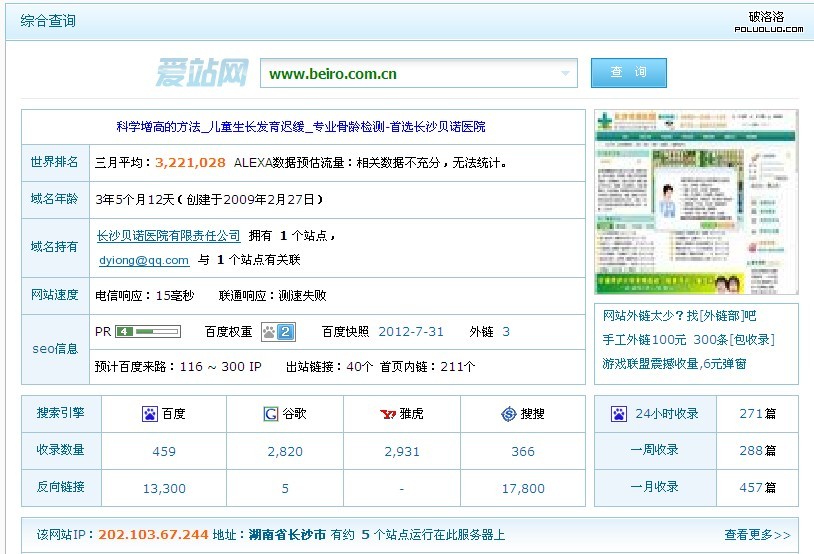814x554 pixels.
Task: Click the dyiong@qq.com email link
Action: pyautogui.click(x=144, y=260)
